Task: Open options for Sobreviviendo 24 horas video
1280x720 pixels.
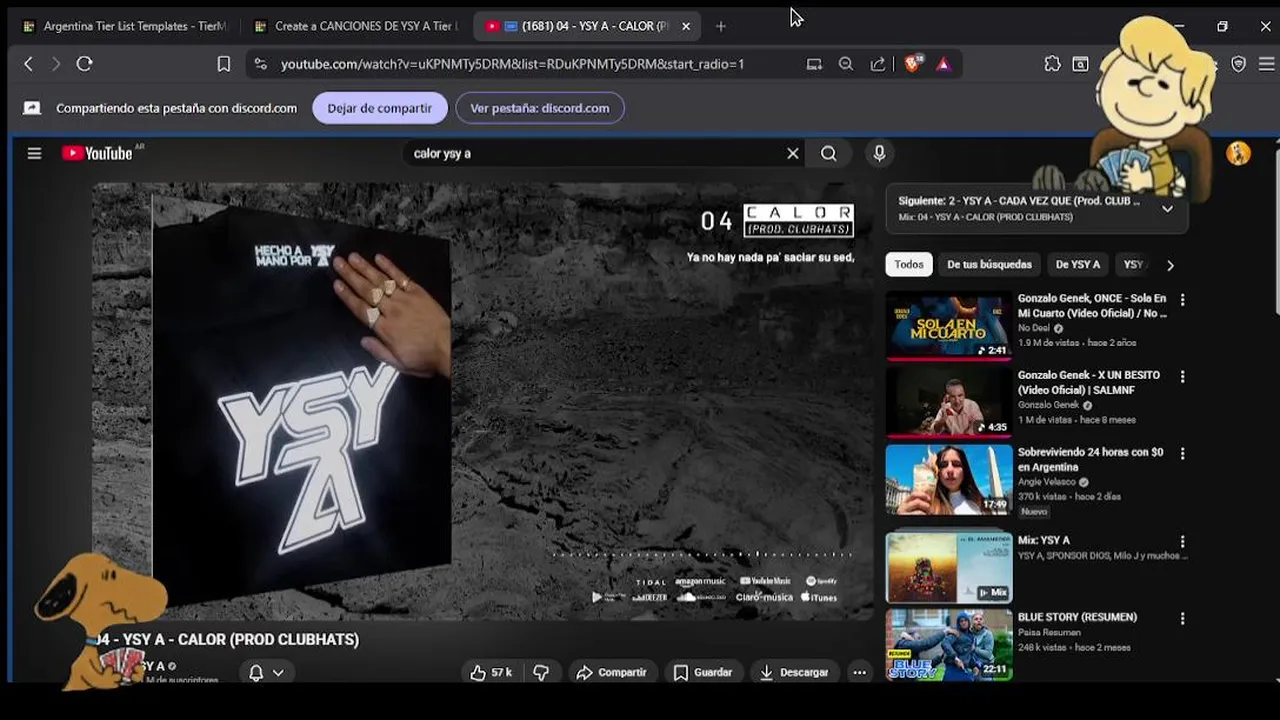Action: tap(1182, 454)
